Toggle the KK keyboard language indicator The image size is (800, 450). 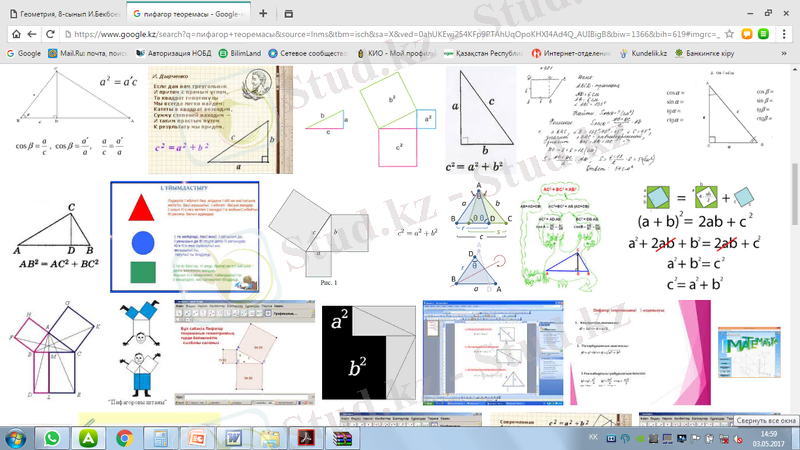point(593,437)
